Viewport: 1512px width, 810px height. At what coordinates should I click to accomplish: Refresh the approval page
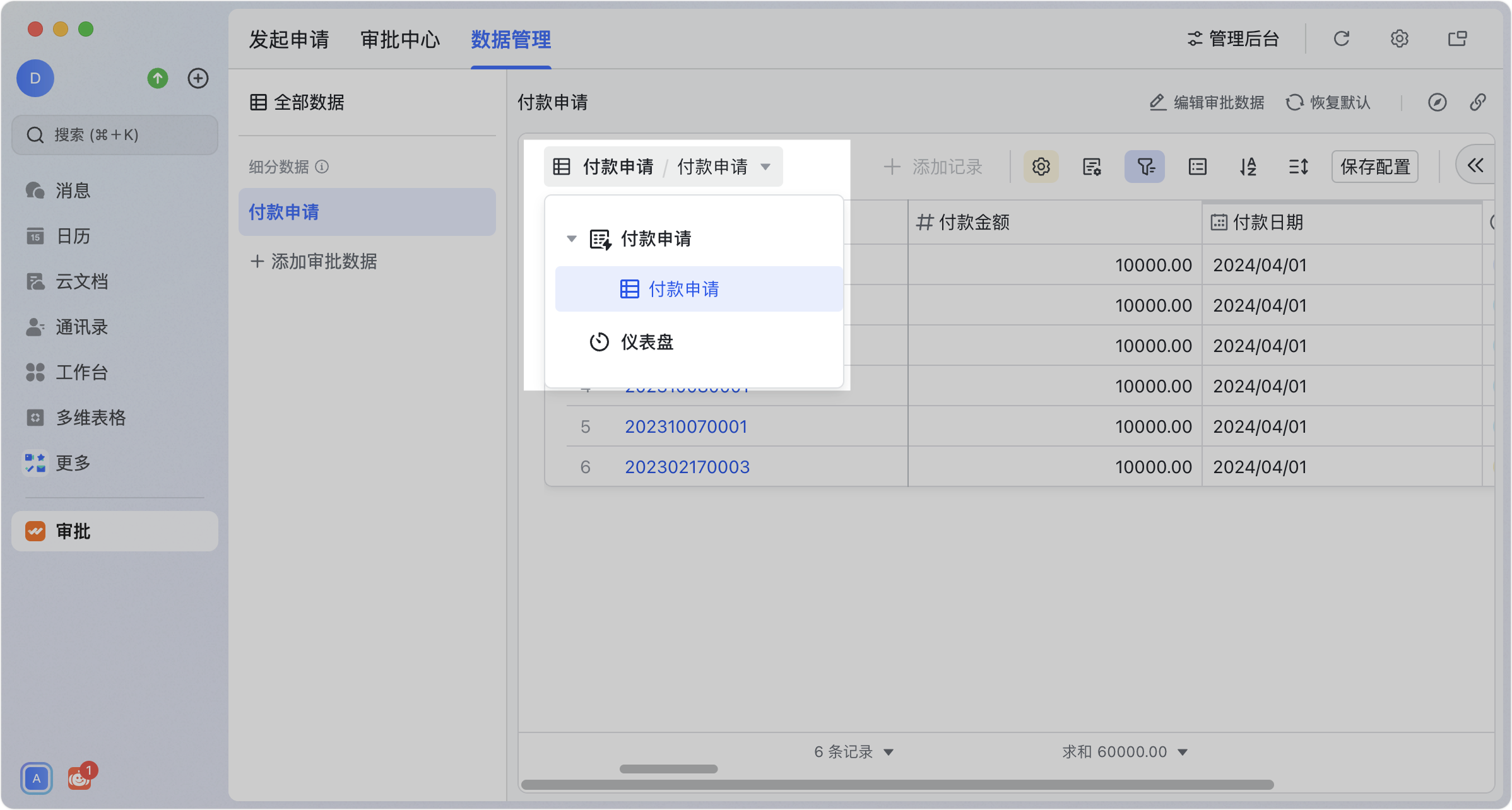pos(1342,39)
